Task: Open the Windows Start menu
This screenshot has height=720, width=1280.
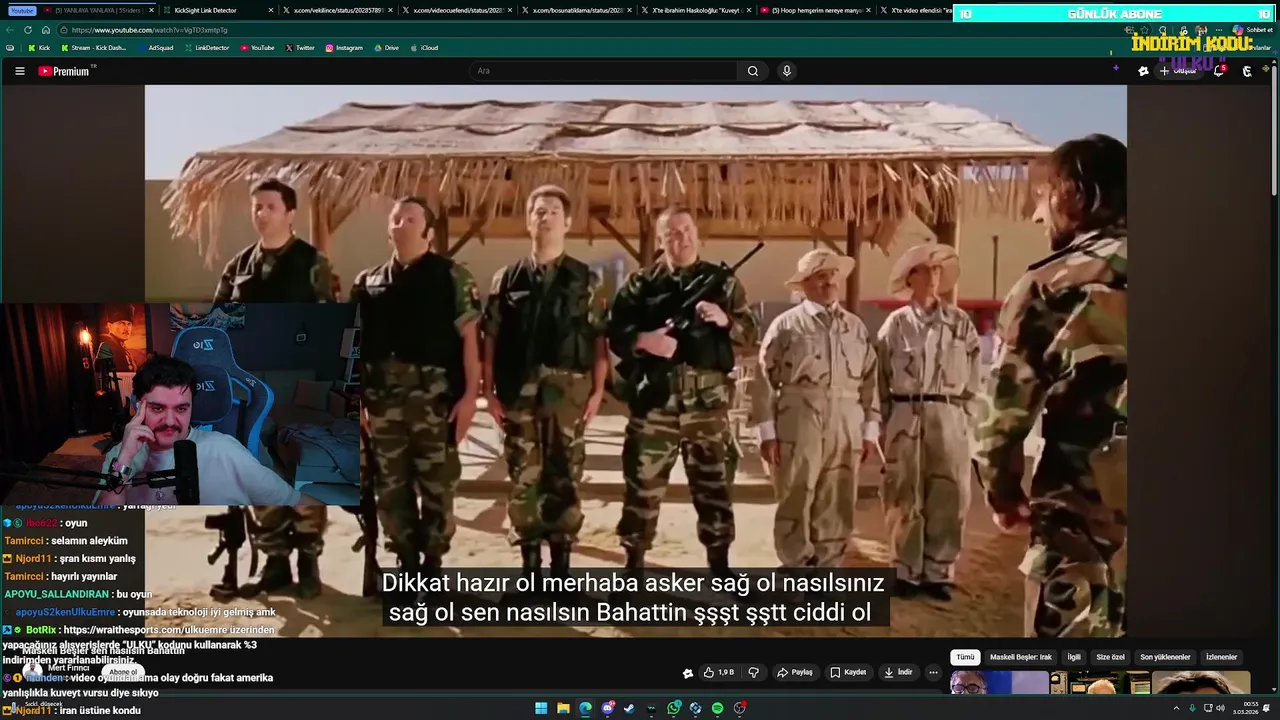Action: [x=541, y=708]
